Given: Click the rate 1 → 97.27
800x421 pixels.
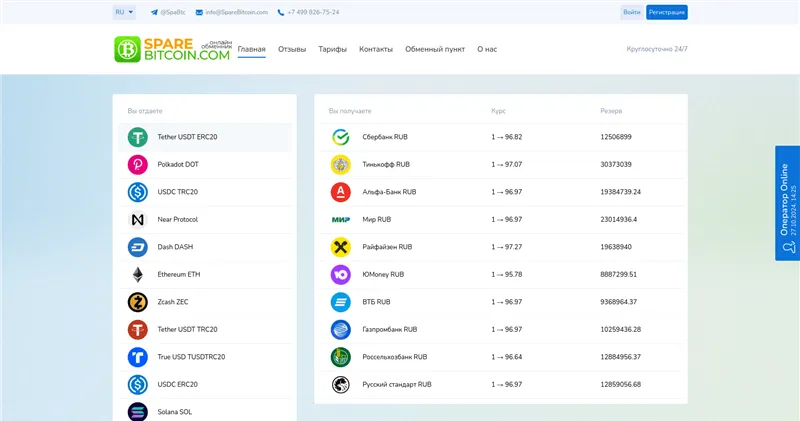Looking at the screenshot, I should point(507,247).
